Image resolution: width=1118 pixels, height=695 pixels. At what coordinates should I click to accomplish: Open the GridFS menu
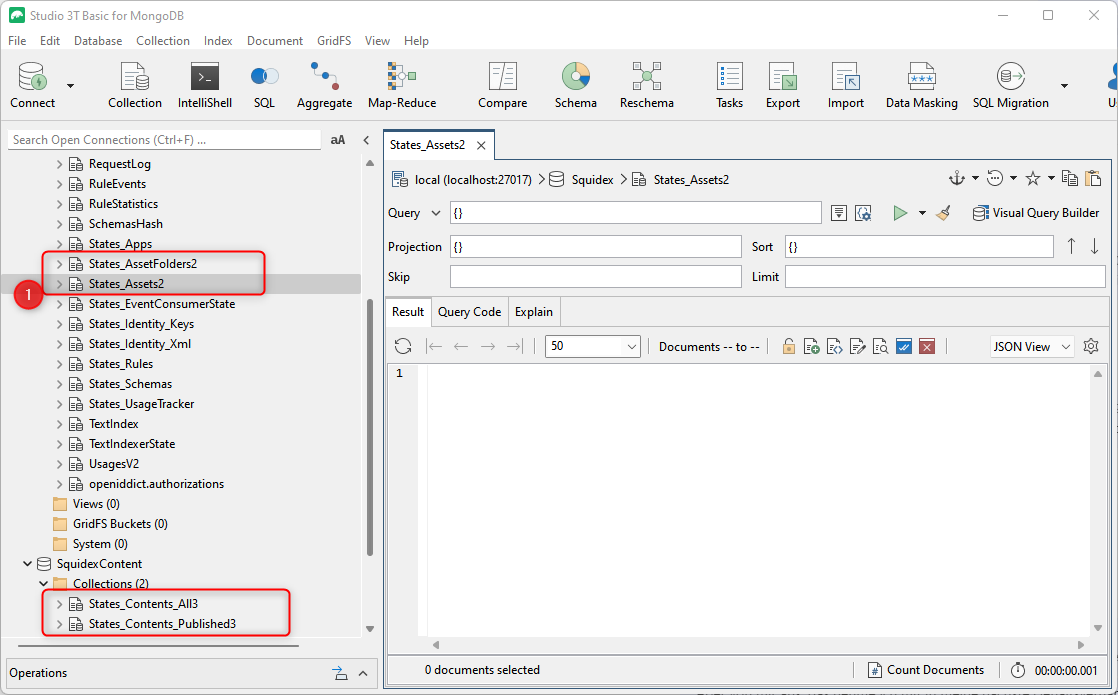point(334,41)
